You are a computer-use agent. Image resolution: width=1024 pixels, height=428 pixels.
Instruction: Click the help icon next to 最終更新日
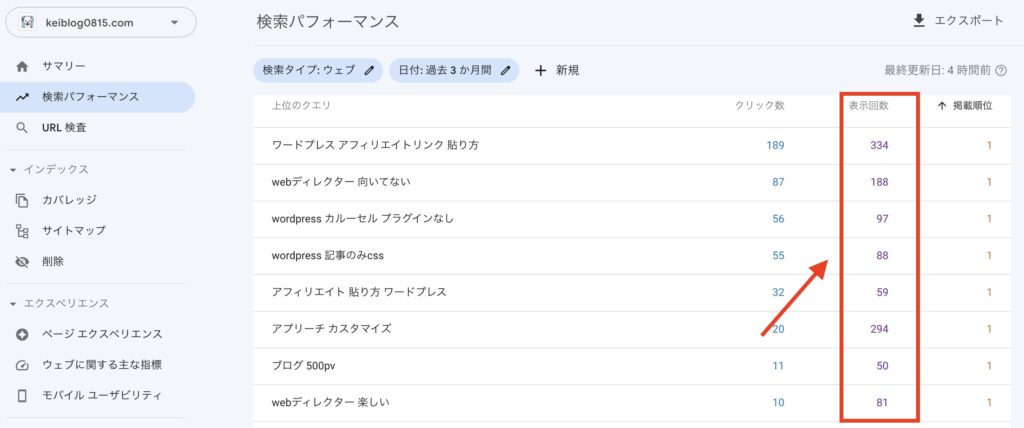[x=1000, y=70]
